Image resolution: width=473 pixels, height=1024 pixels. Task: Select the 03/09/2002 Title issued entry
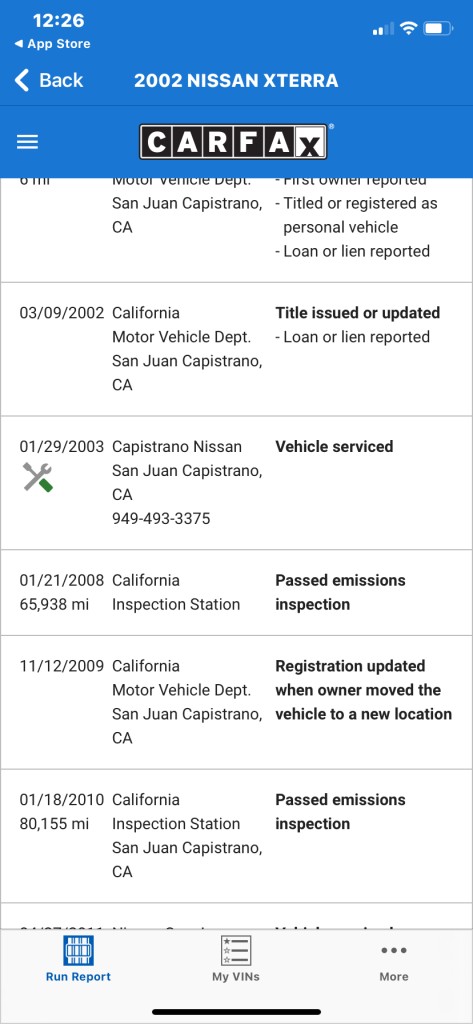[x=236, y=349]
